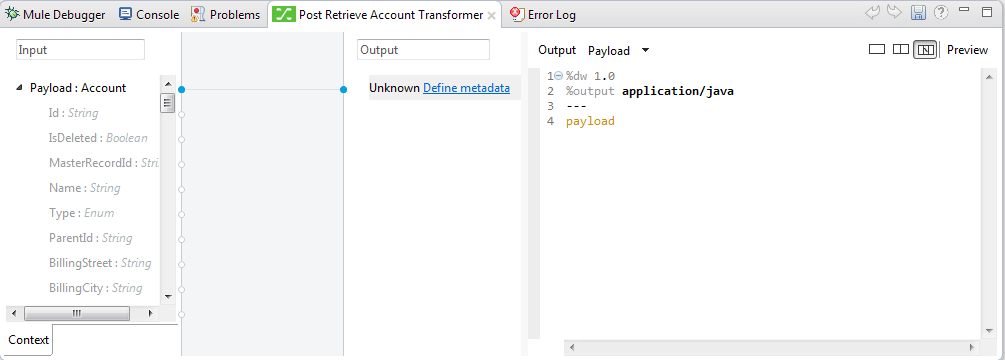The image size is (1005, 360).
Task: Maximize the panel view
Action: (x=986, y=11)
